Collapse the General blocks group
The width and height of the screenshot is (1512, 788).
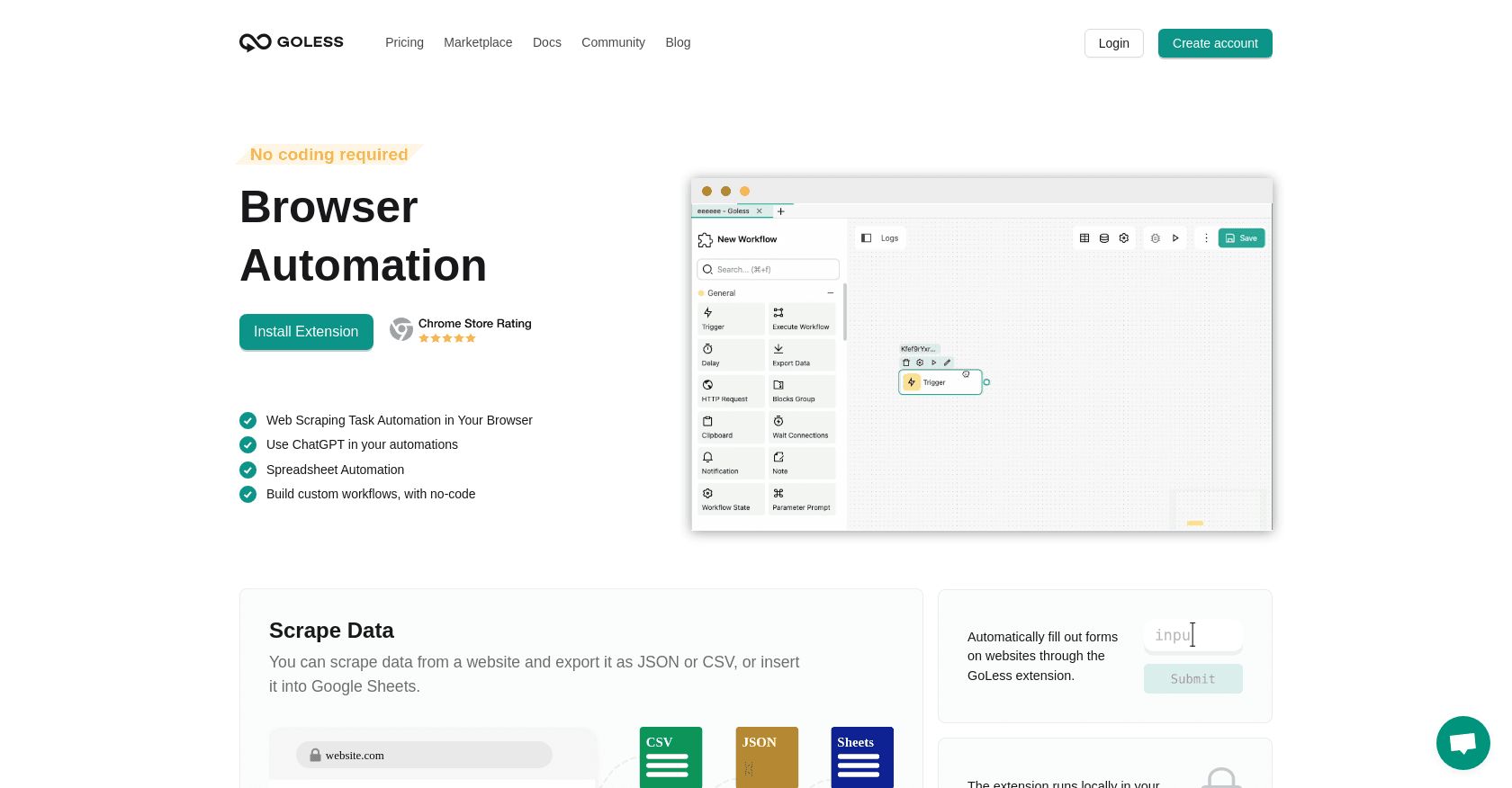click(x=830, y=293)
